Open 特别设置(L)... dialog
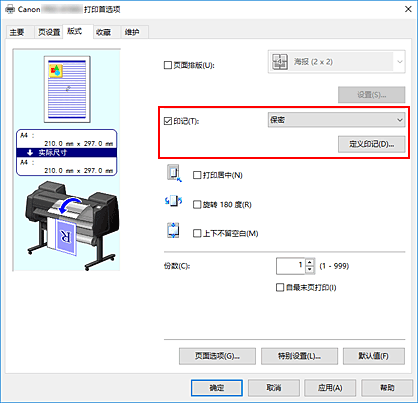Viewport: 418px width, 403px height. 299,356
